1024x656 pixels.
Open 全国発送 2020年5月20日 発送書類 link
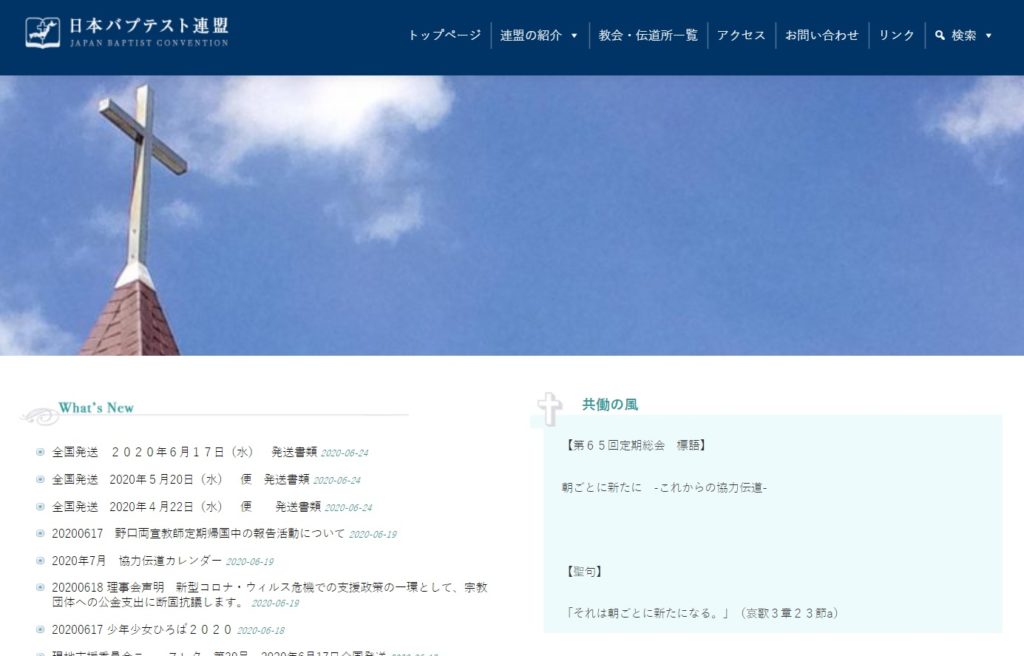181,480
